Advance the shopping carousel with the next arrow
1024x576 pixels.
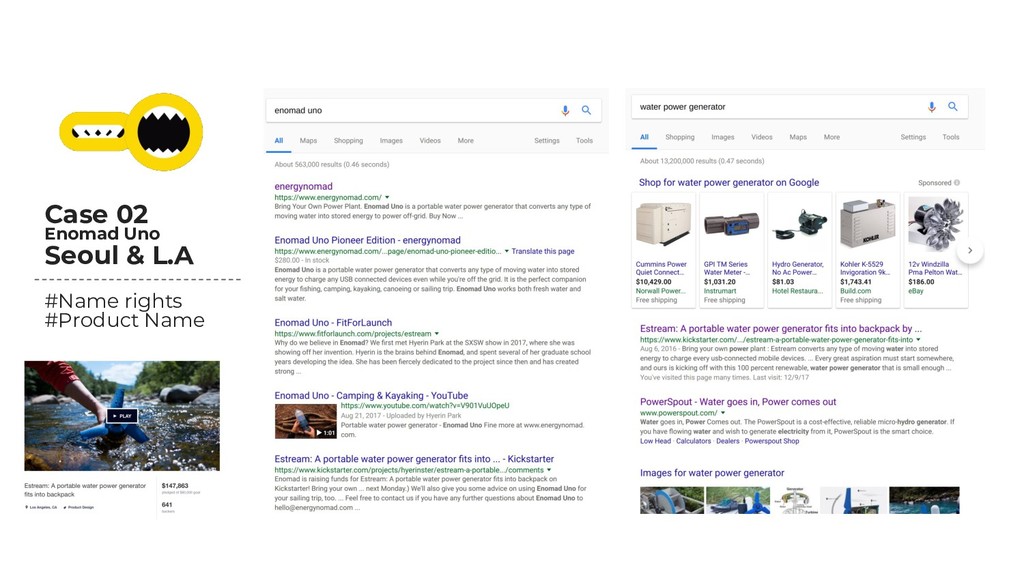pyautogui.click(x=970, y=250)
